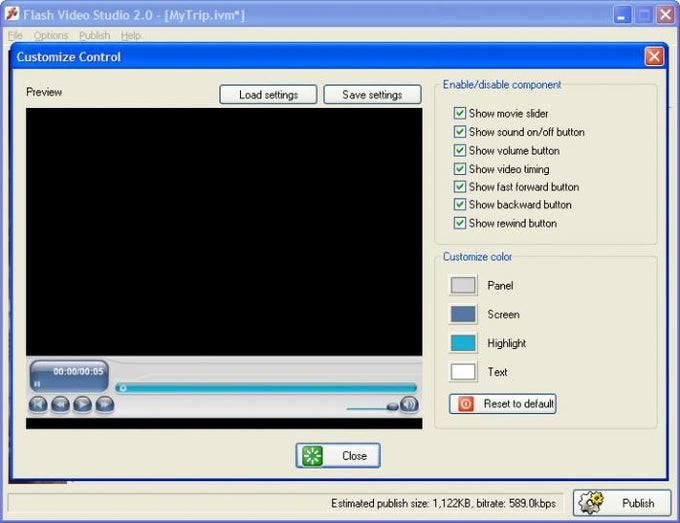The image size is (680, 523).
Task: Open the Screen color swatch
Action: tap(463, 314)
